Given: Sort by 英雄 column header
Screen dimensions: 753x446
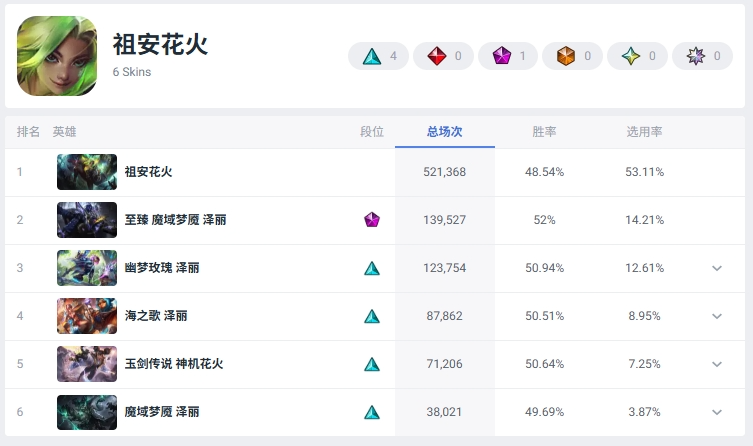Looking at the screenshot, I should coord(64,132).
